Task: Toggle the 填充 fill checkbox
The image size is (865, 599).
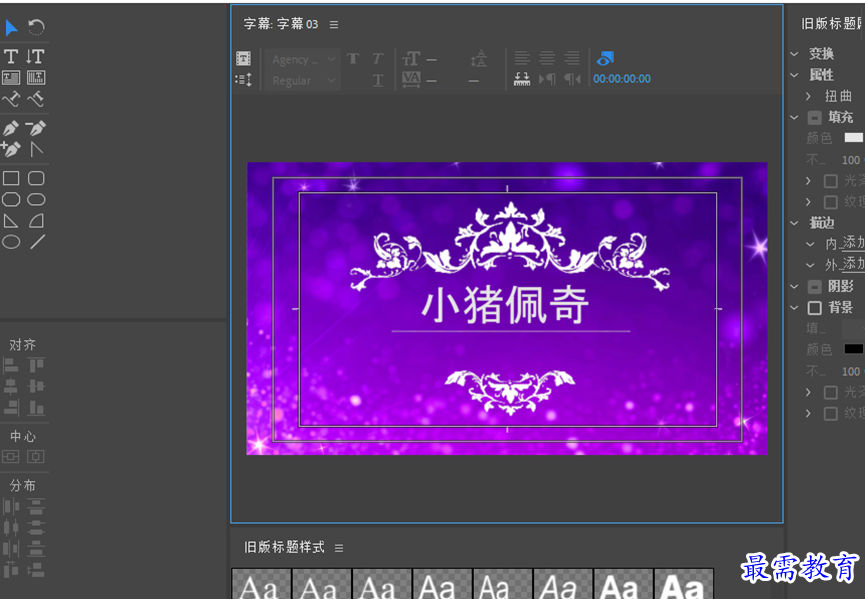Action: click(814, 117)
